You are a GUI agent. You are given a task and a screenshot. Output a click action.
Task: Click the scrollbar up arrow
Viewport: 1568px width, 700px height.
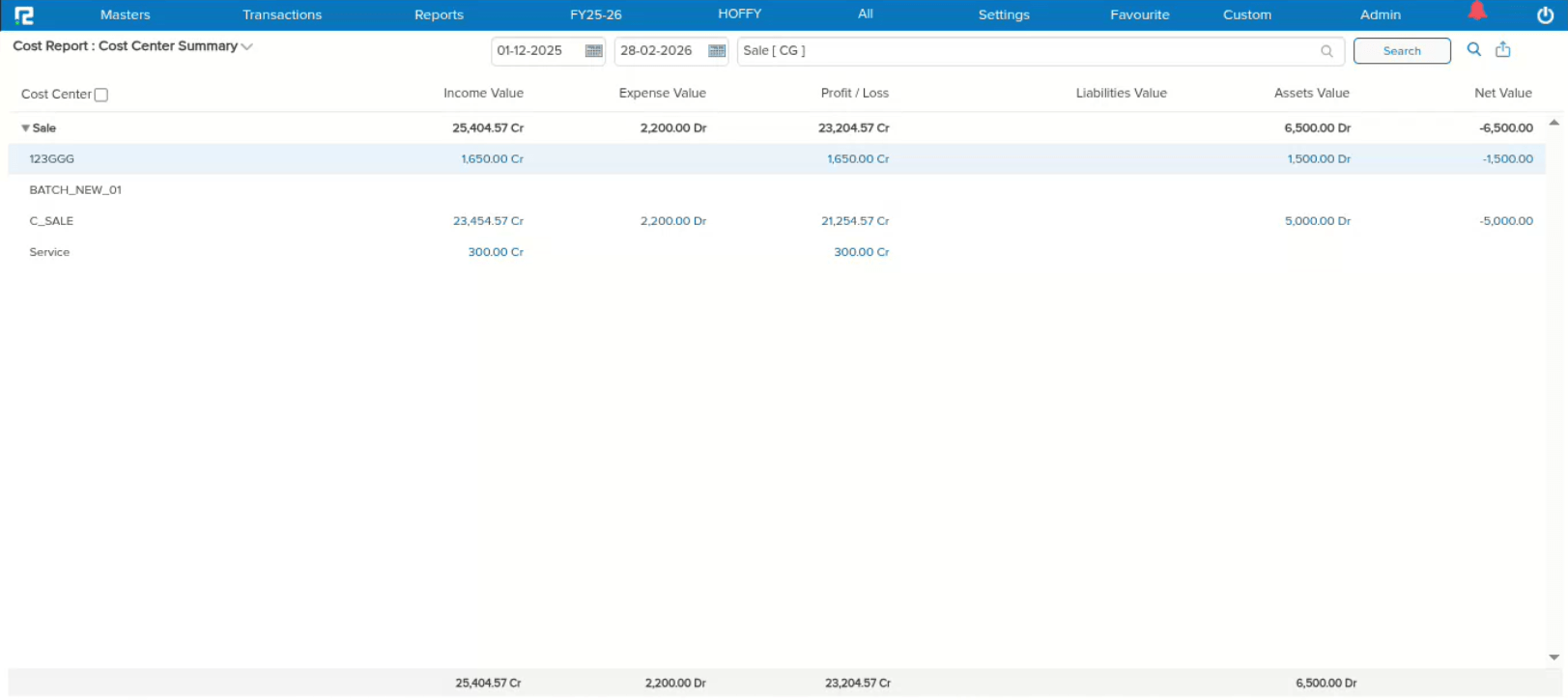click(1554, 123)
